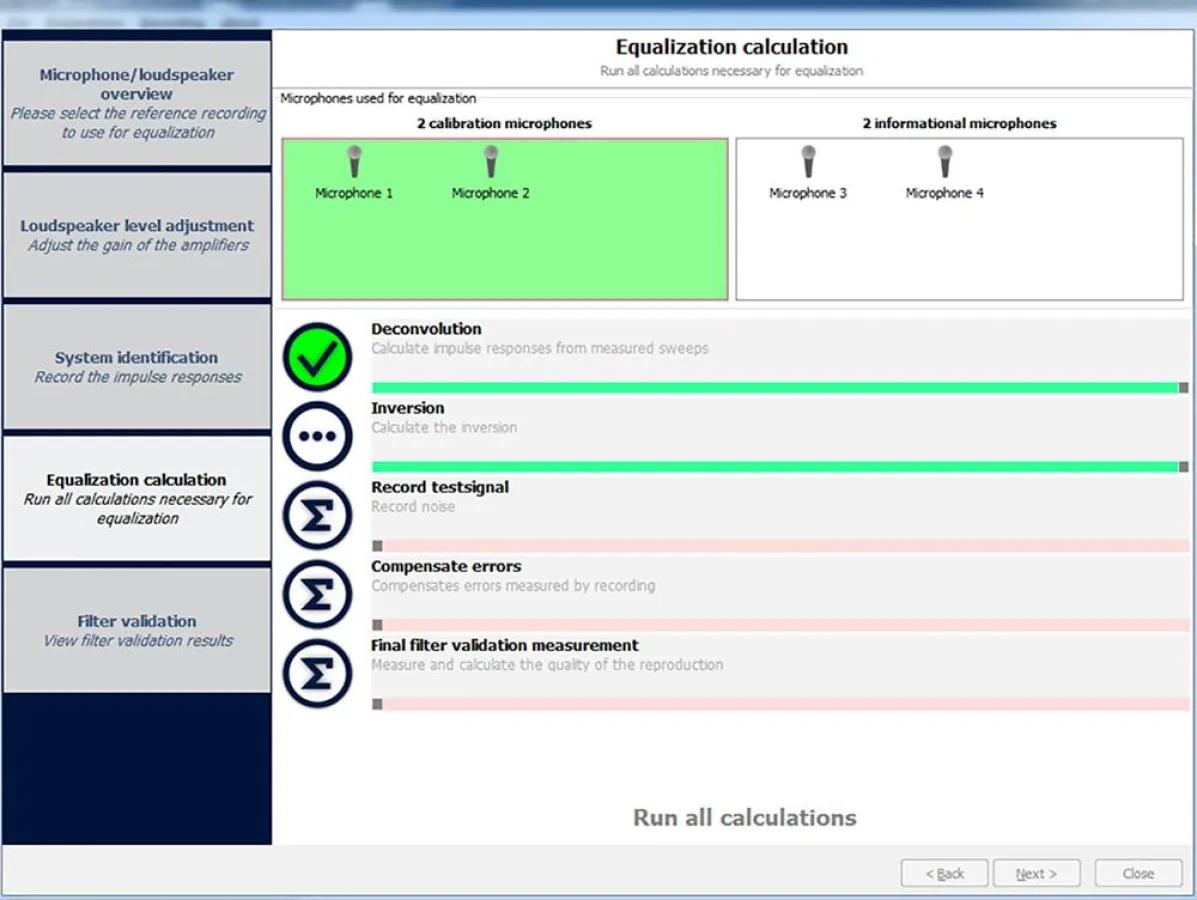Click the Next button
The image size is (1197, 900).
click(x=1036, y=872)
